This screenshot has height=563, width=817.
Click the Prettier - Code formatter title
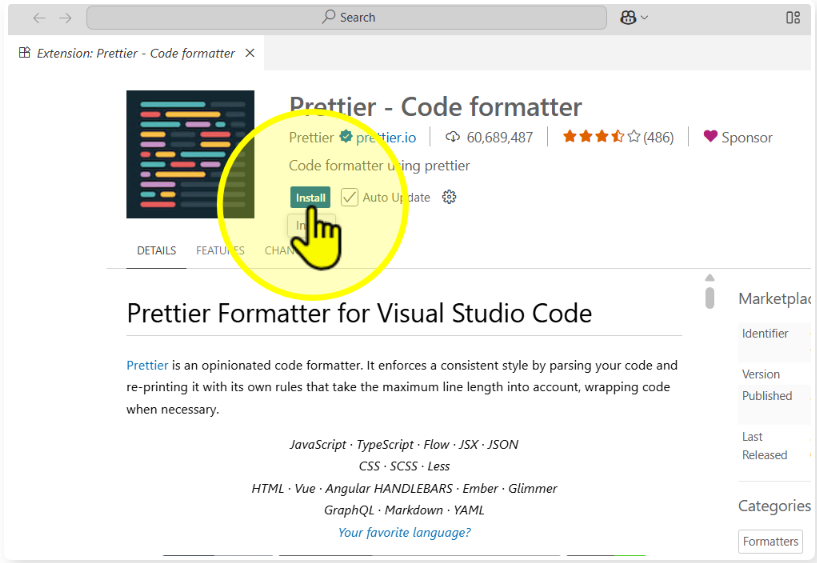click(436, 107)
